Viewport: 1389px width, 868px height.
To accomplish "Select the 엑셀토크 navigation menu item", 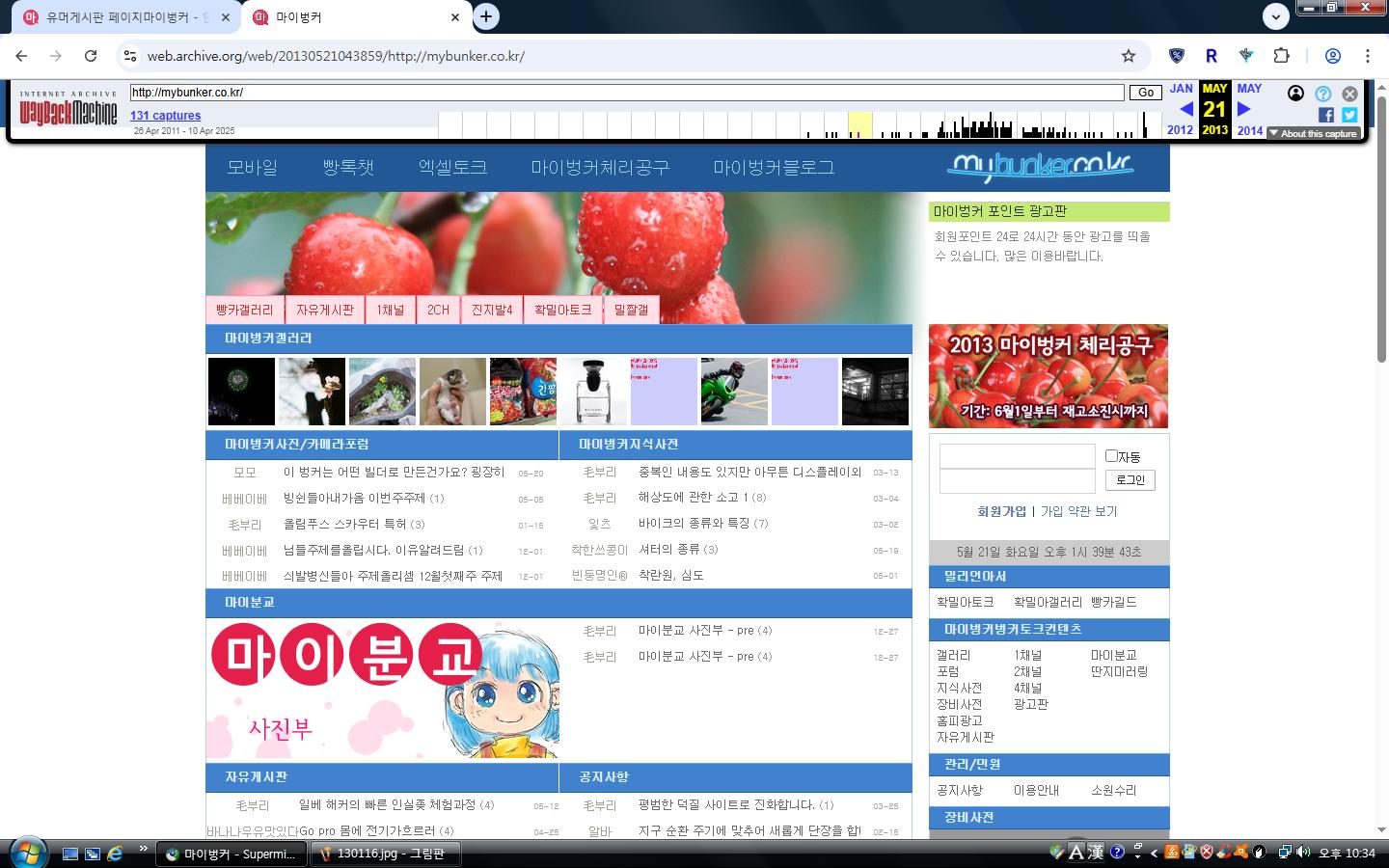I will click(452, 168).
